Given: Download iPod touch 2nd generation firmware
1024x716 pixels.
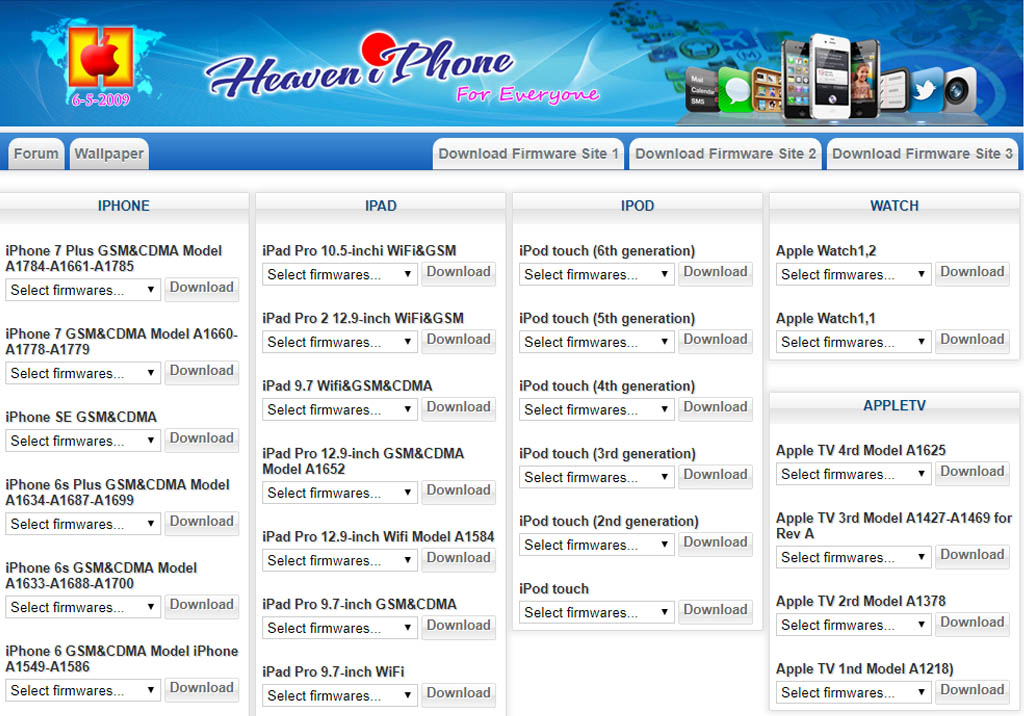Looking at the screenshot, I should pyautogui.click(x=715, y=543).
